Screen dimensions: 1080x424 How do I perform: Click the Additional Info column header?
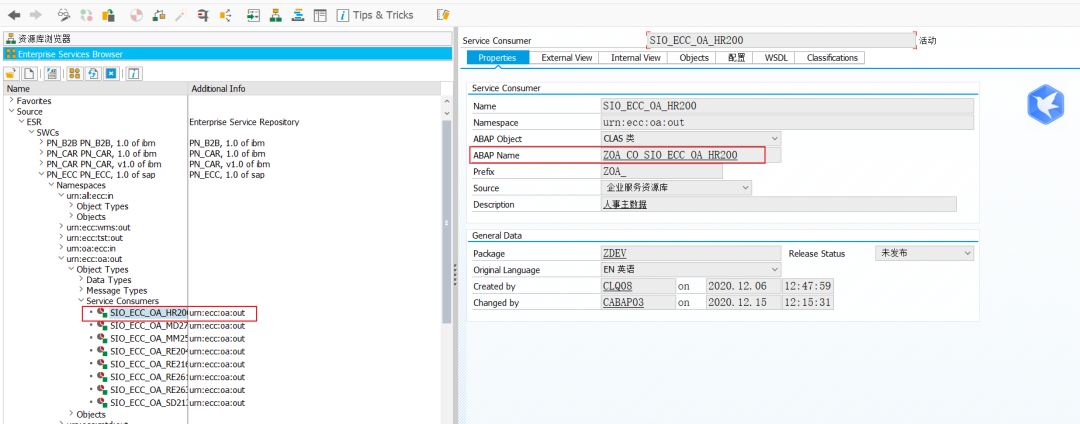coord(314,89)
